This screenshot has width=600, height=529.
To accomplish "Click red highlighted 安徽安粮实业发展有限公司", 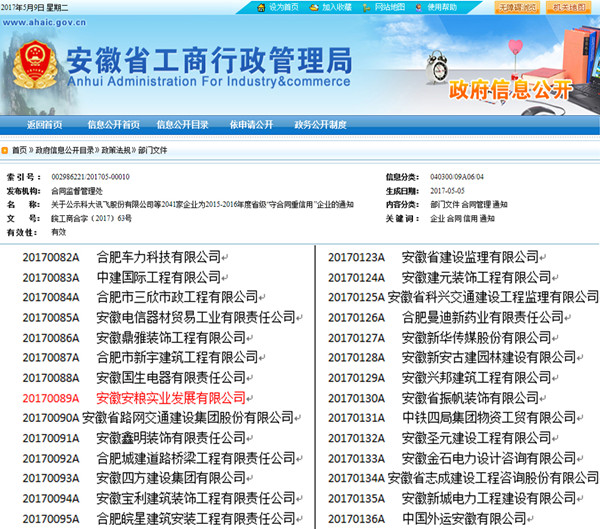I will pos(171,398).
